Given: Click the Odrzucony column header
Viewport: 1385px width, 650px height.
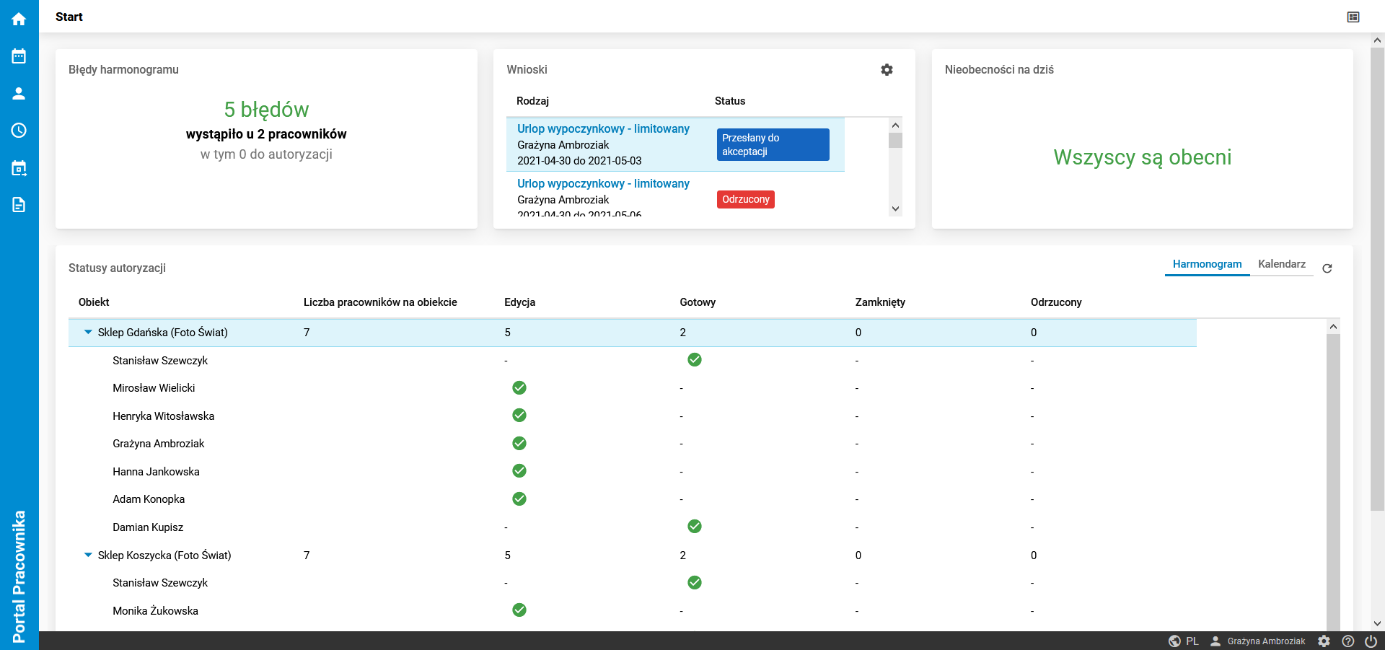Looking at the screenshot, I should click(1056, 302).
